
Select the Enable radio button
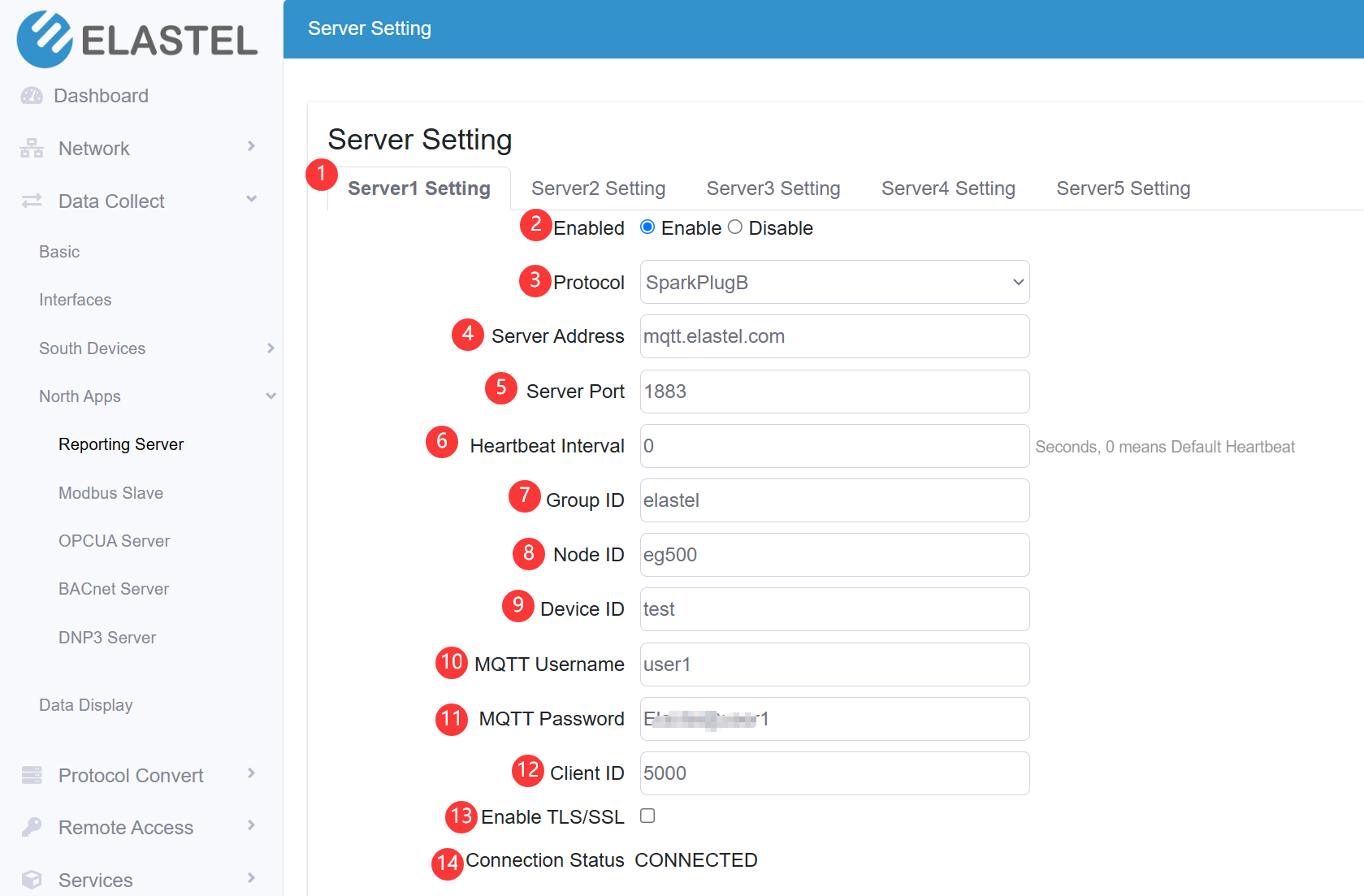click(x=647, y=227)
